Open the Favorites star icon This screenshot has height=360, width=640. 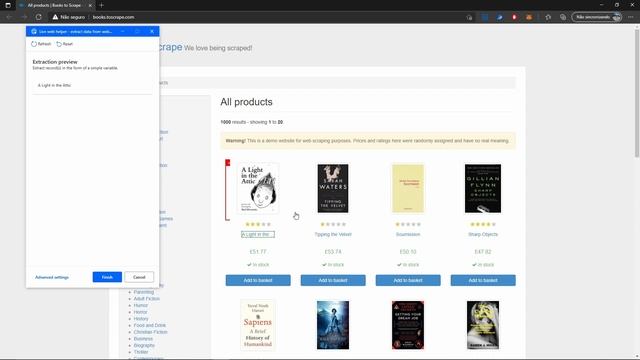pos(548,17)
